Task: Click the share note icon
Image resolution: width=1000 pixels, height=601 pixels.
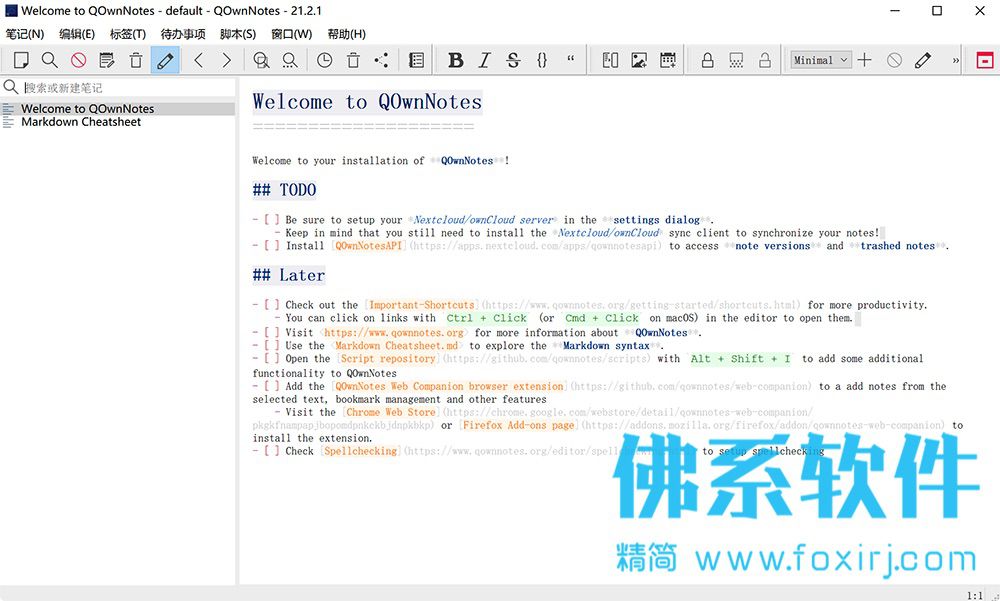Action: (x=381, y=60)
